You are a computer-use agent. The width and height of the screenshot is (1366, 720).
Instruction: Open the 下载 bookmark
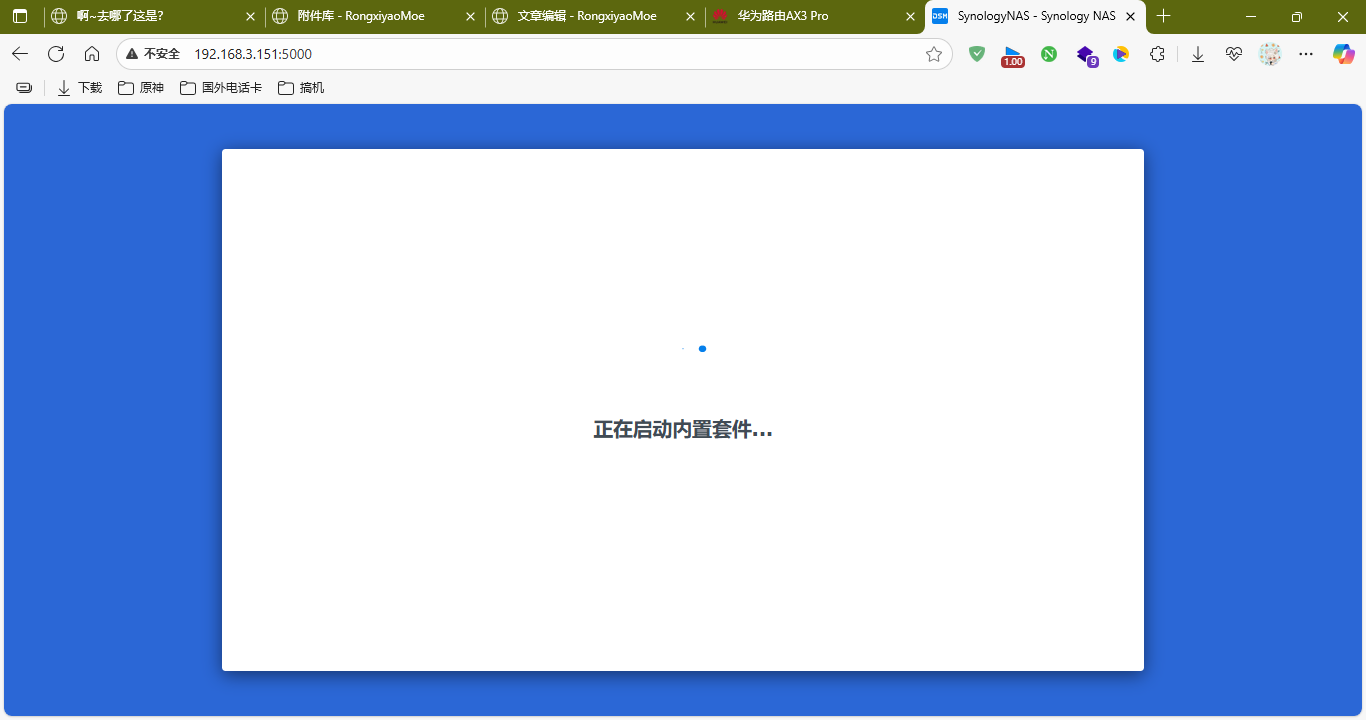[80, 88]
